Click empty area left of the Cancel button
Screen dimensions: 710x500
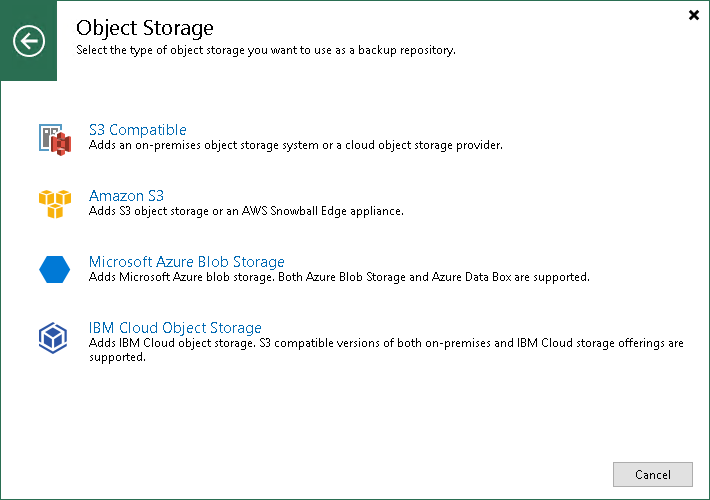[x=400, y=474]
